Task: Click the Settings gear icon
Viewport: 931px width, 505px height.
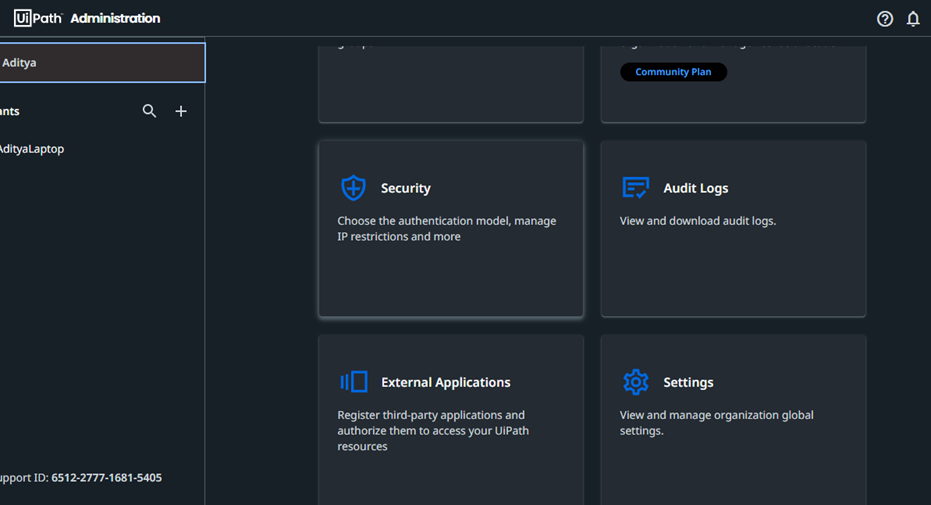Action: pyautogui.click(x=635, y=382)
